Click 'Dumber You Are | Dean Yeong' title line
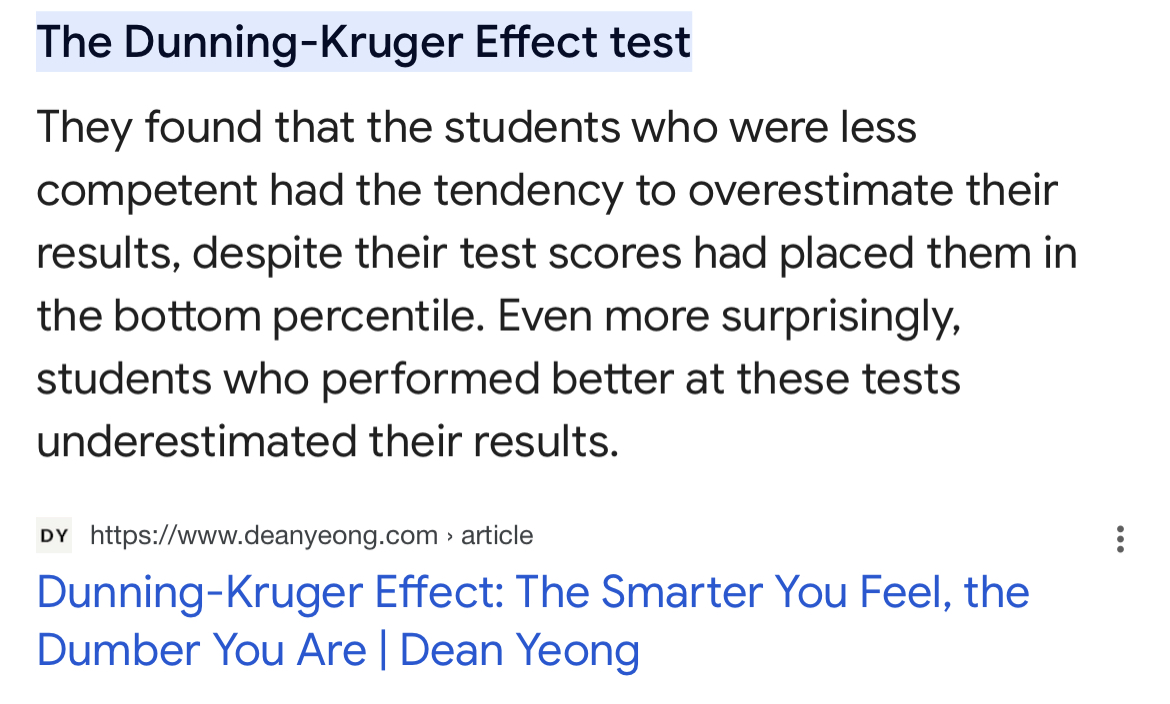The width and height of the screenshot is (1170, 704). pos(338,650)
